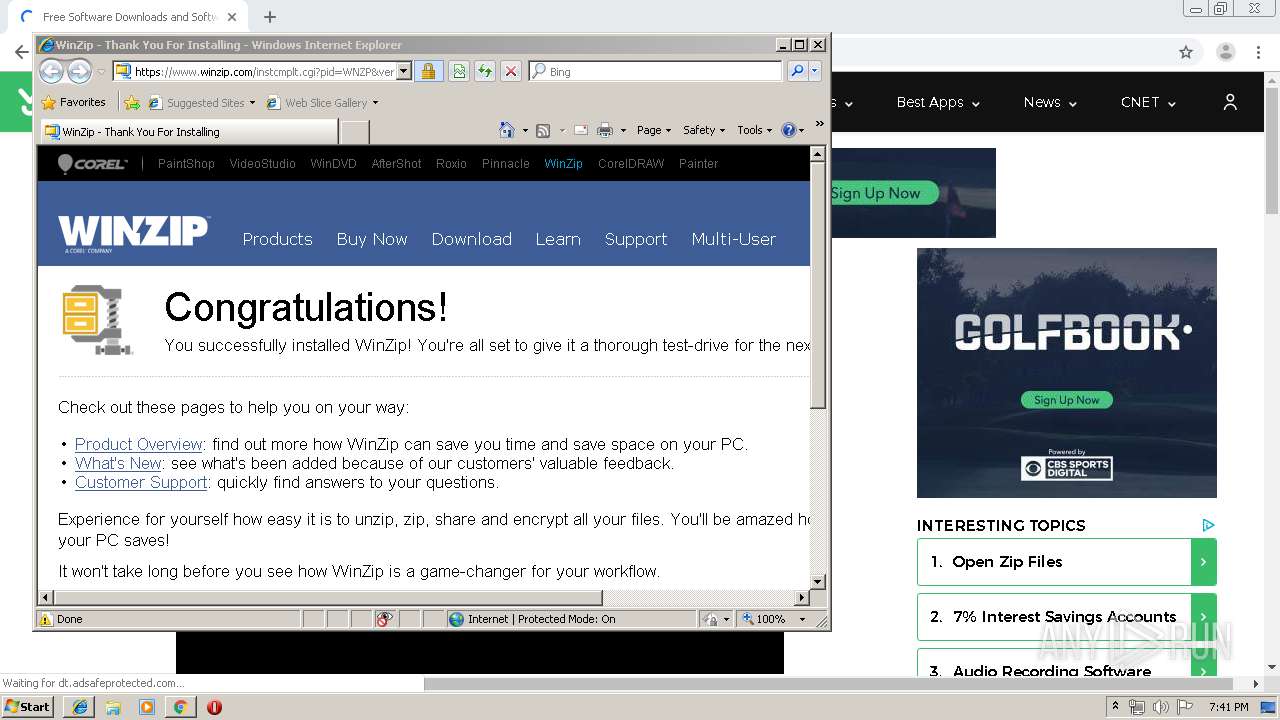Click the privacy report eye icon
1280x720 pixels.
click(384, 619)
